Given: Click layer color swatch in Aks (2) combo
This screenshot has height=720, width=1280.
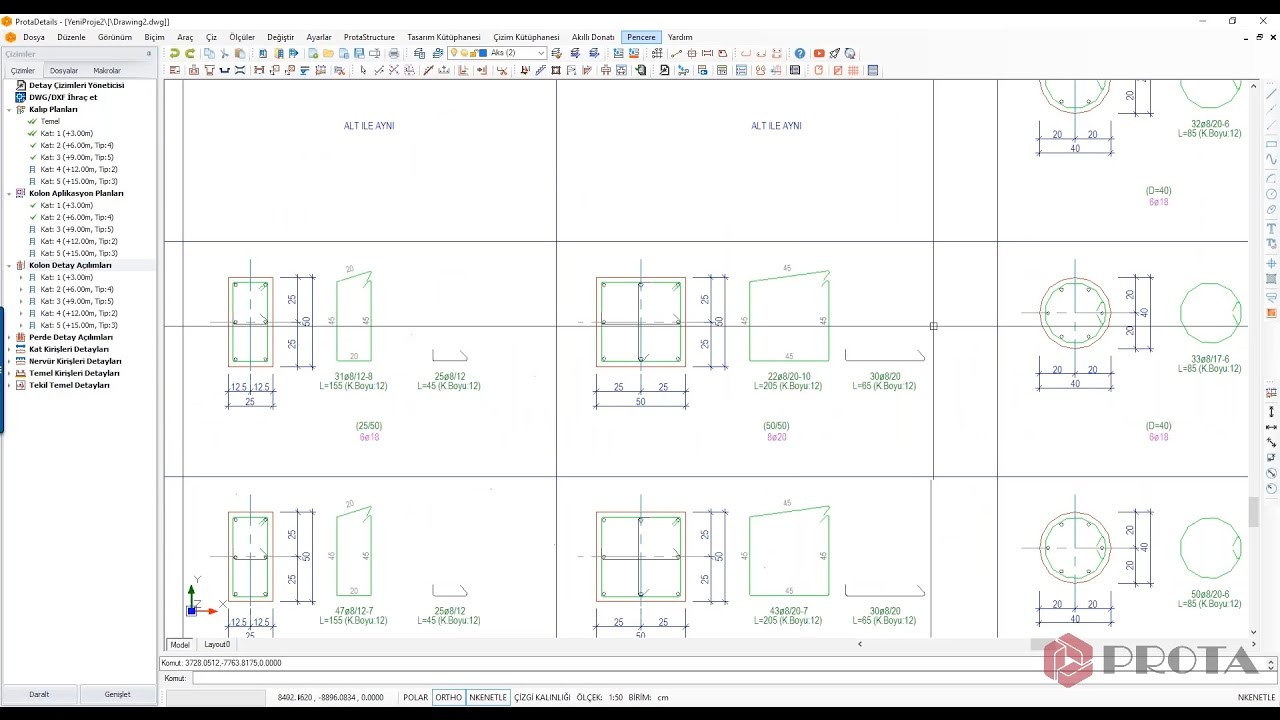Looking at the screenshot, I should pyautogui.click(x=484, y=53).
